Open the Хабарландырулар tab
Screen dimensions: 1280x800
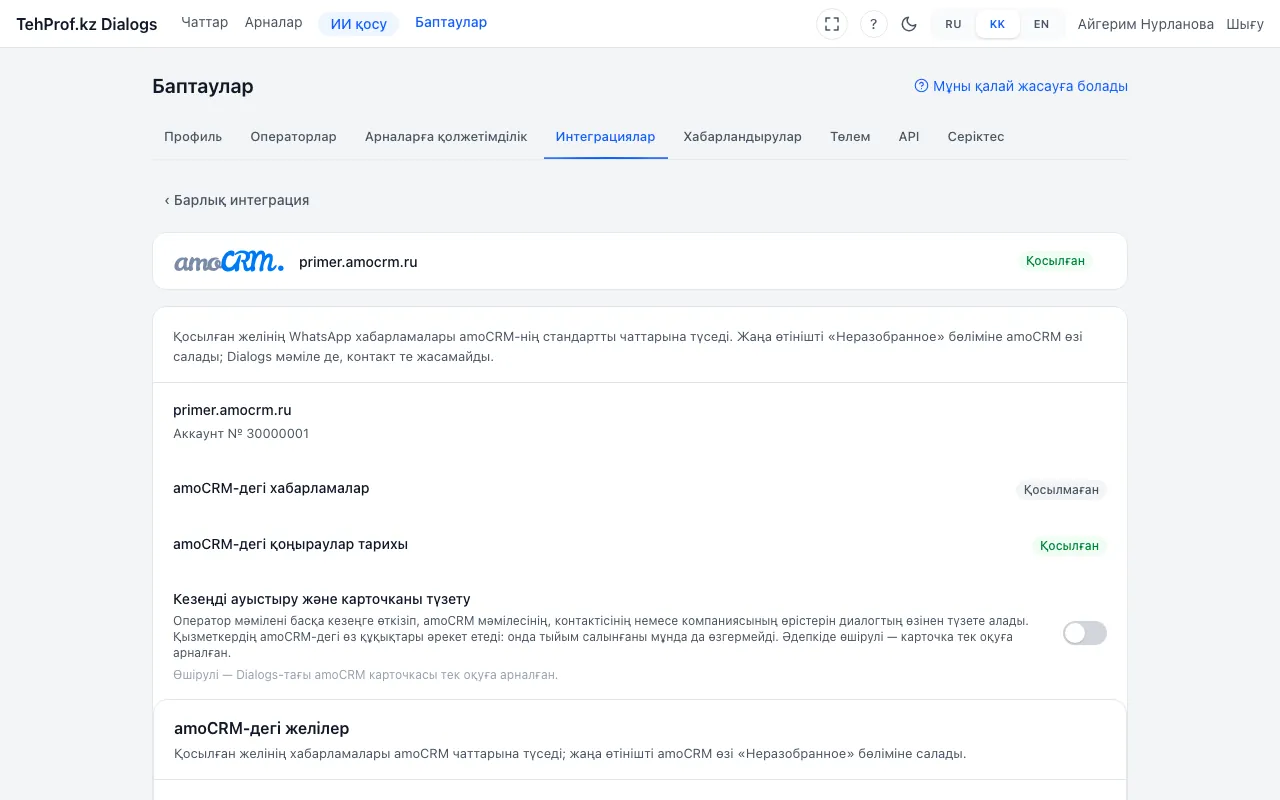pos(743,137)
